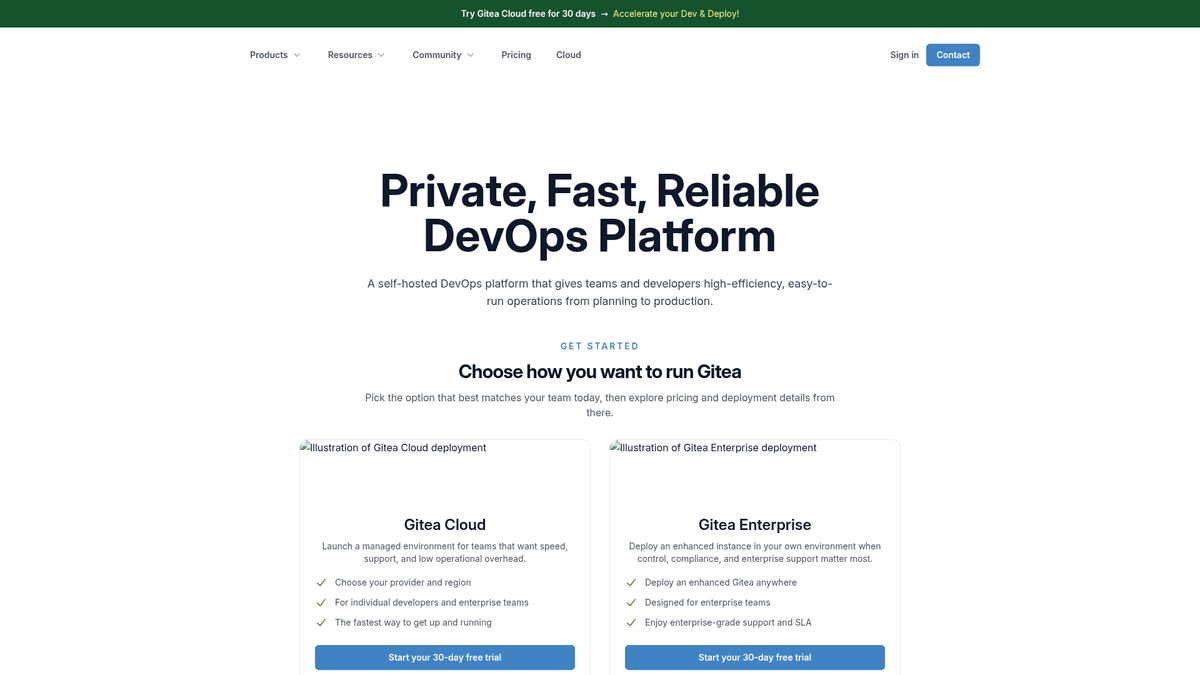The height and width of the screenshot is (675, 1200).
Task: Click the Private, Fast, Reliable DevOps Platform headline
Action: point(600,213)
